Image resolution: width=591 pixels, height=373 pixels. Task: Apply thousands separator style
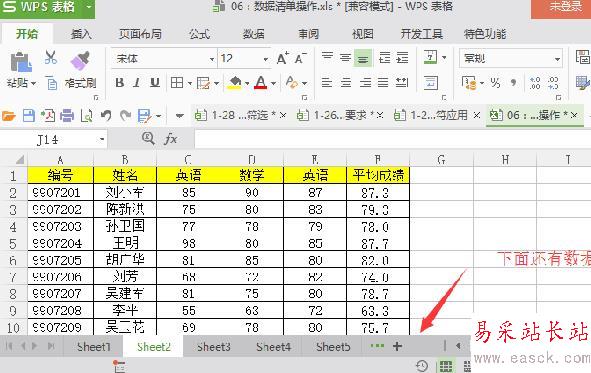coord(513,83)
